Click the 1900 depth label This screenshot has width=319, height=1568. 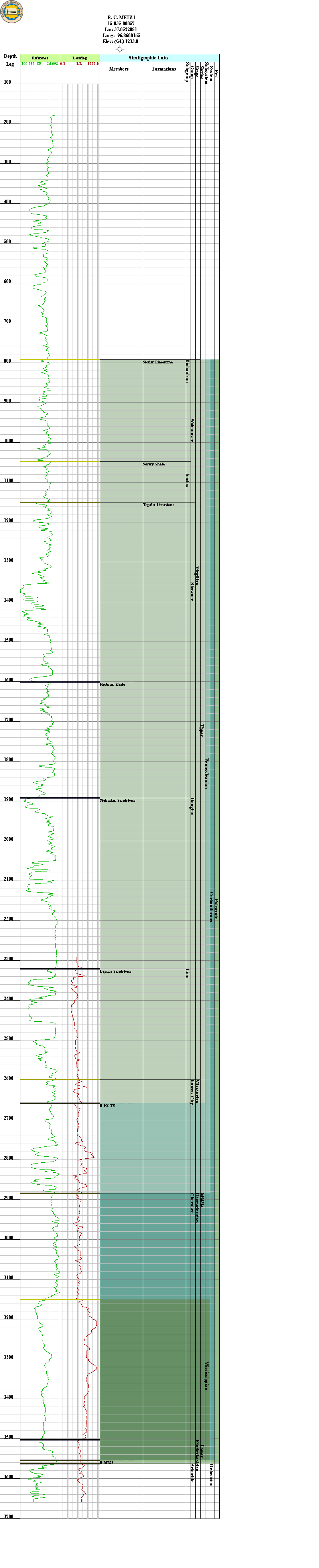click(x=8, y=799)
